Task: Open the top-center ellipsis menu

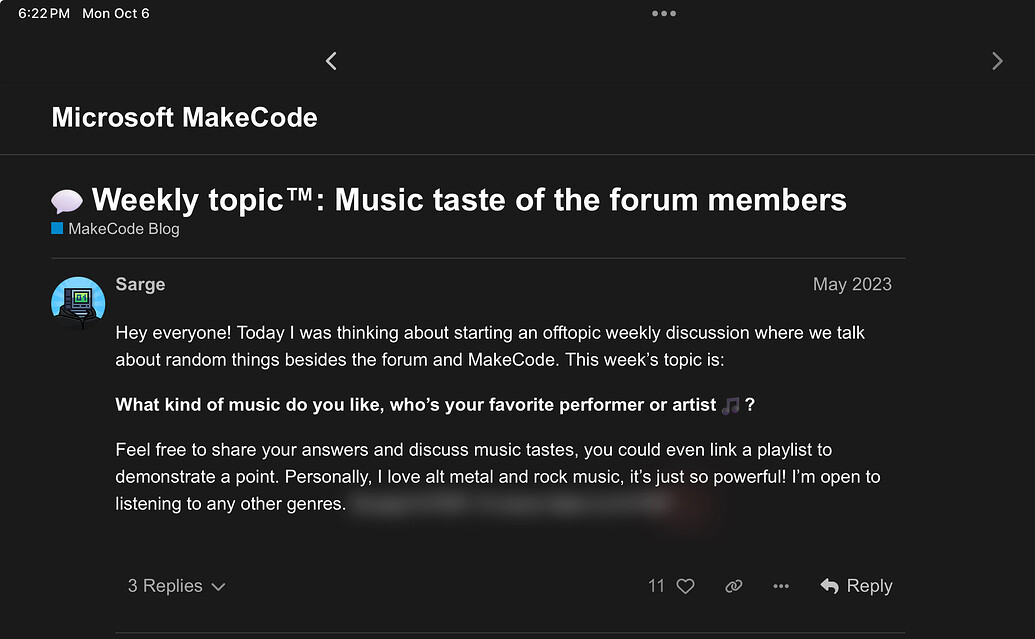Action: pyautogui.click(x=663, y=13)
